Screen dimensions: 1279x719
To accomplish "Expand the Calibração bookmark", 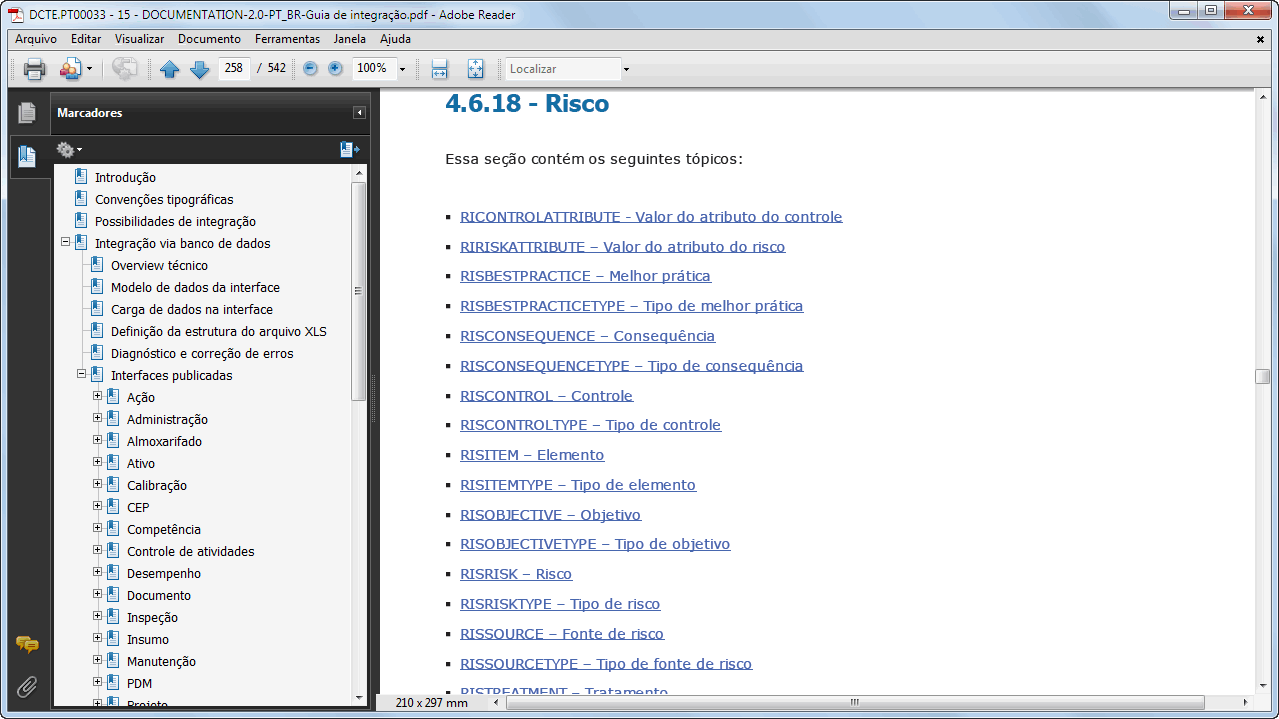I will tap(98, 484).
